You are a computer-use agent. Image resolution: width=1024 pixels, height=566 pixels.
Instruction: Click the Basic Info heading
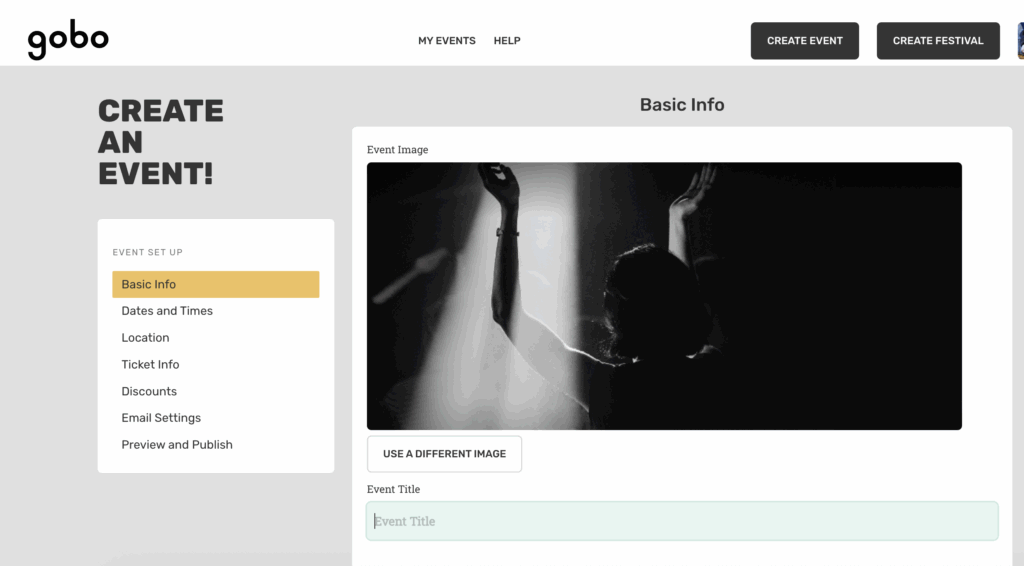682,104
